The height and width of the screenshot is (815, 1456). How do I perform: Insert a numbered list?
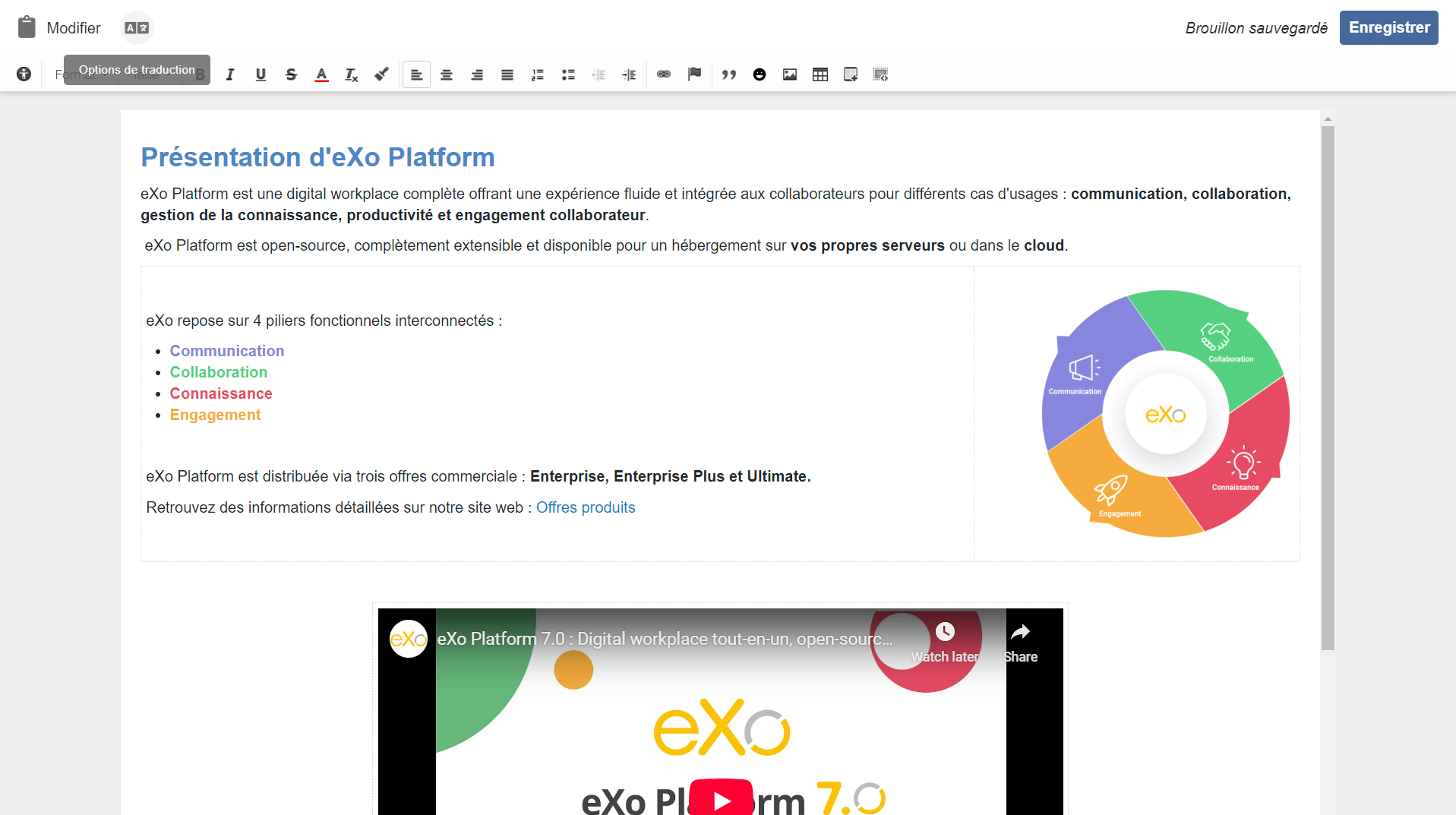point(538,74)
